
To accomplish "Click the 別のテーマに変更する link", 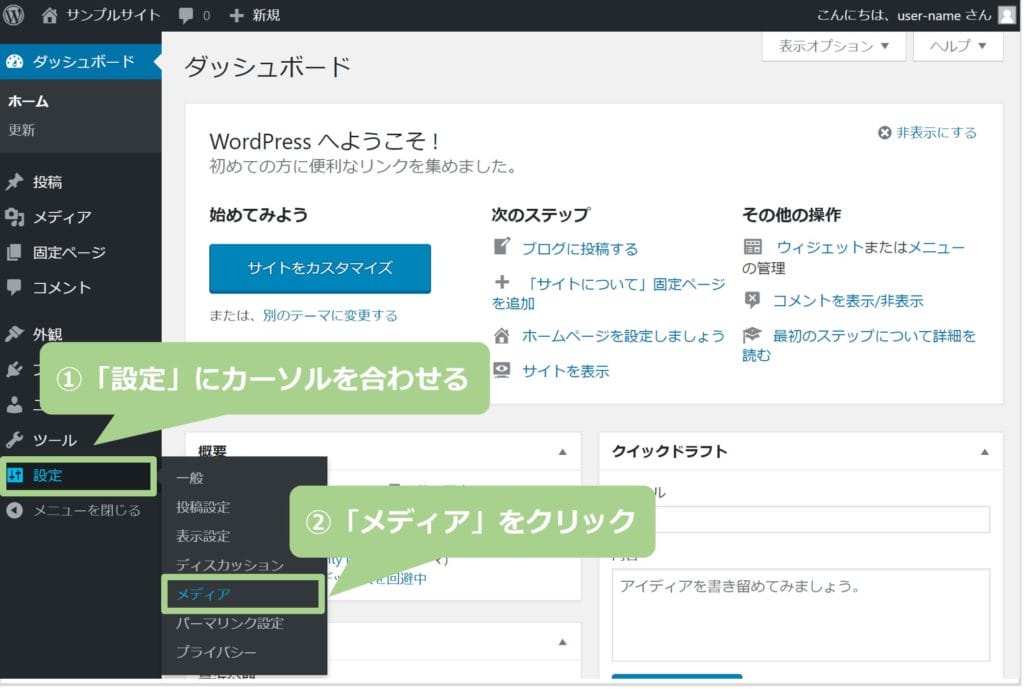I will point(330,315).
